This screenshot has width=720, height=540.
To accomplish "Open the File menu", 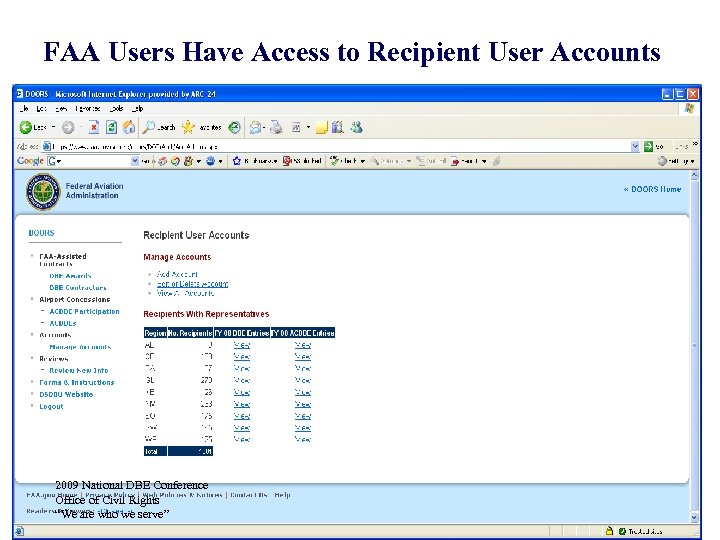I will click(x=25, y=109).
